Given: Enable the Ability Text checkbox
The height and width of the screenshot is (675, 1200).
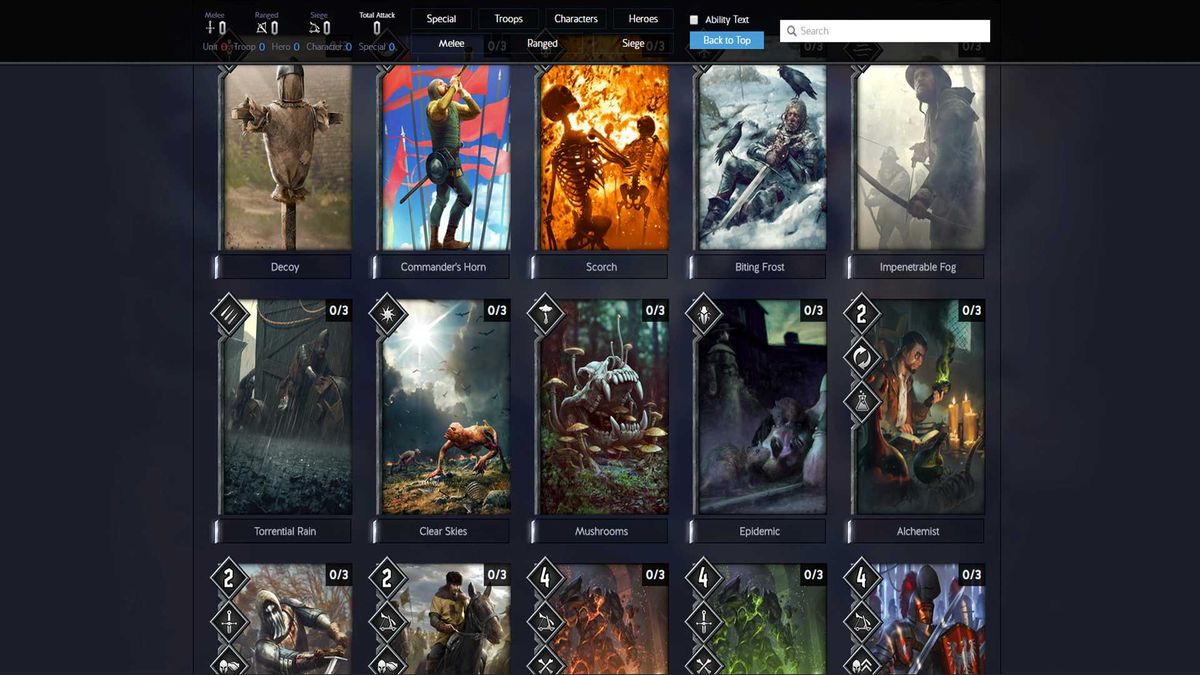Looking at the screenshot, I should (x=694, y=20).
